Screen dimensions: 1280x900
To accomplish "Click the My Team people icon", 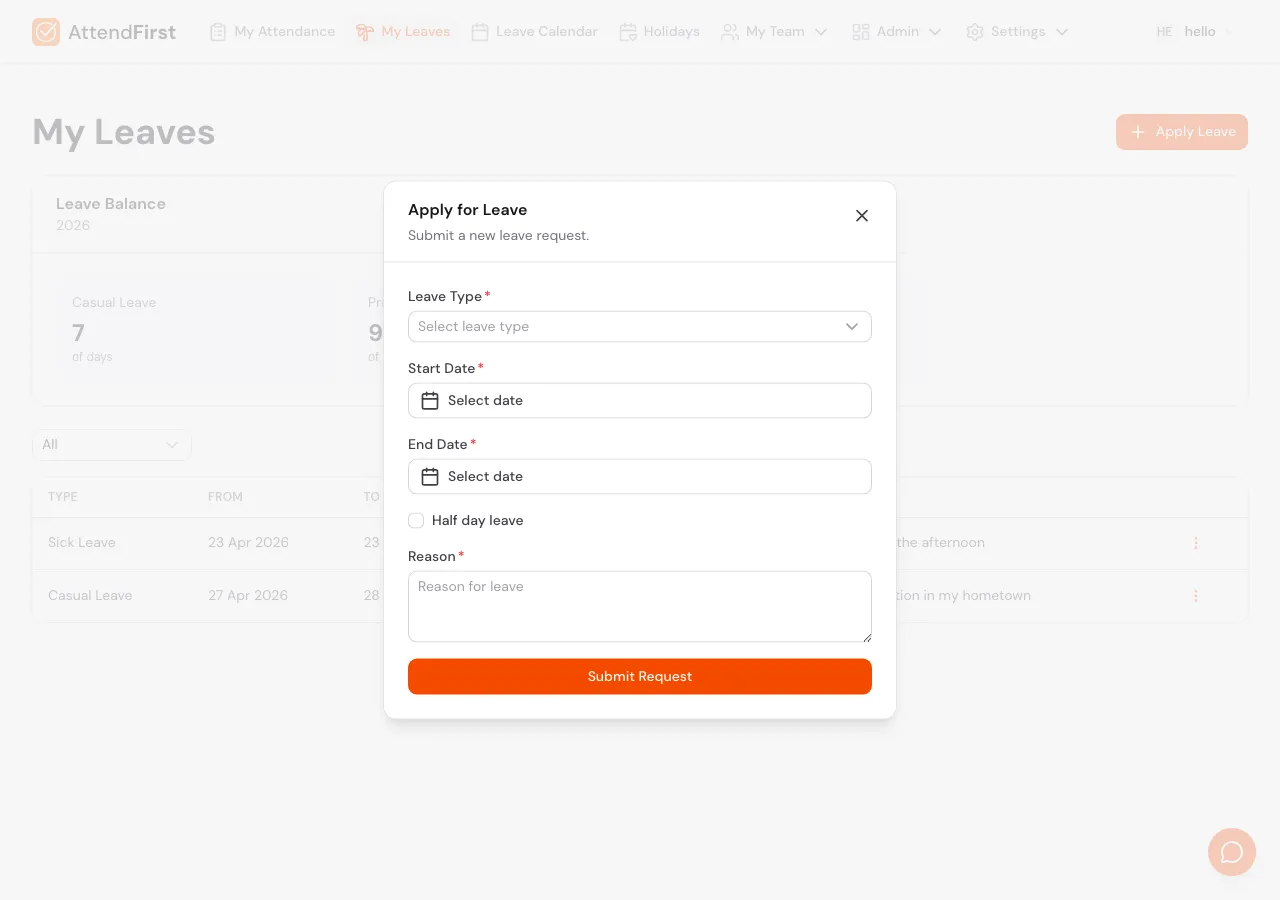I will [731, 31].
